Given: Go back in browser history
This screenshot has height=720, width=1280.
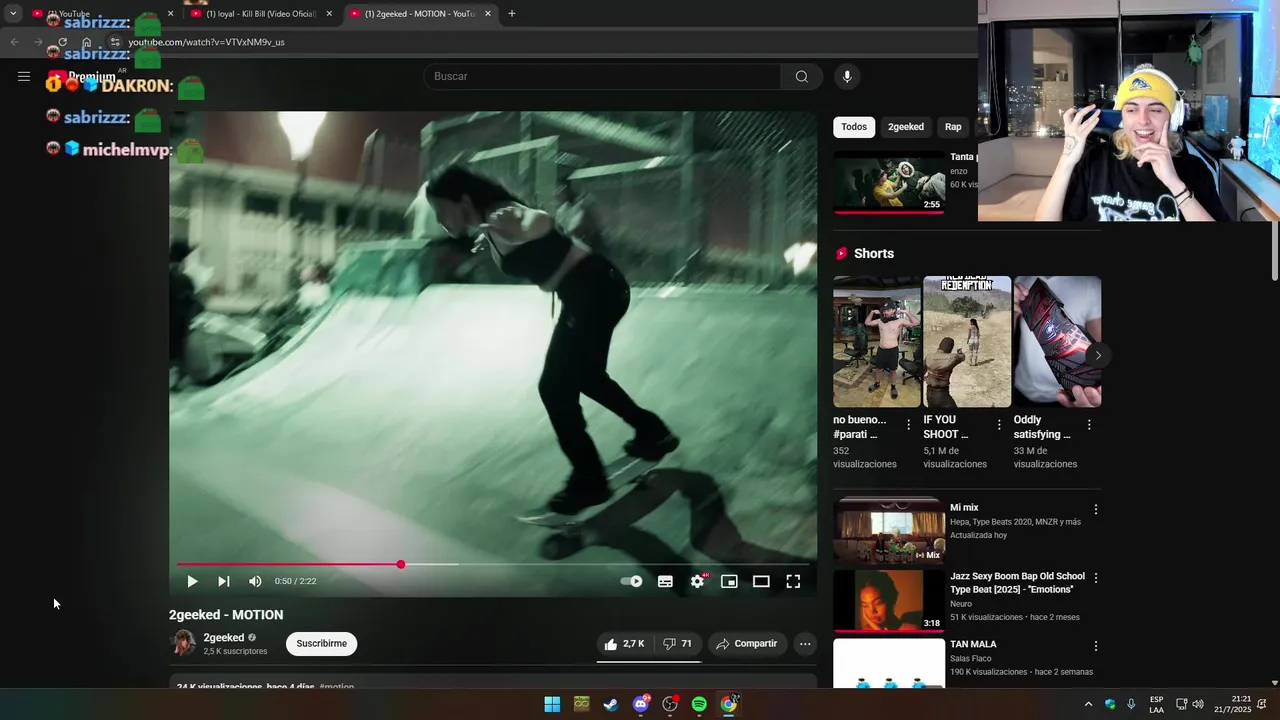Looking at the screenshot, I should pos(14,42).
